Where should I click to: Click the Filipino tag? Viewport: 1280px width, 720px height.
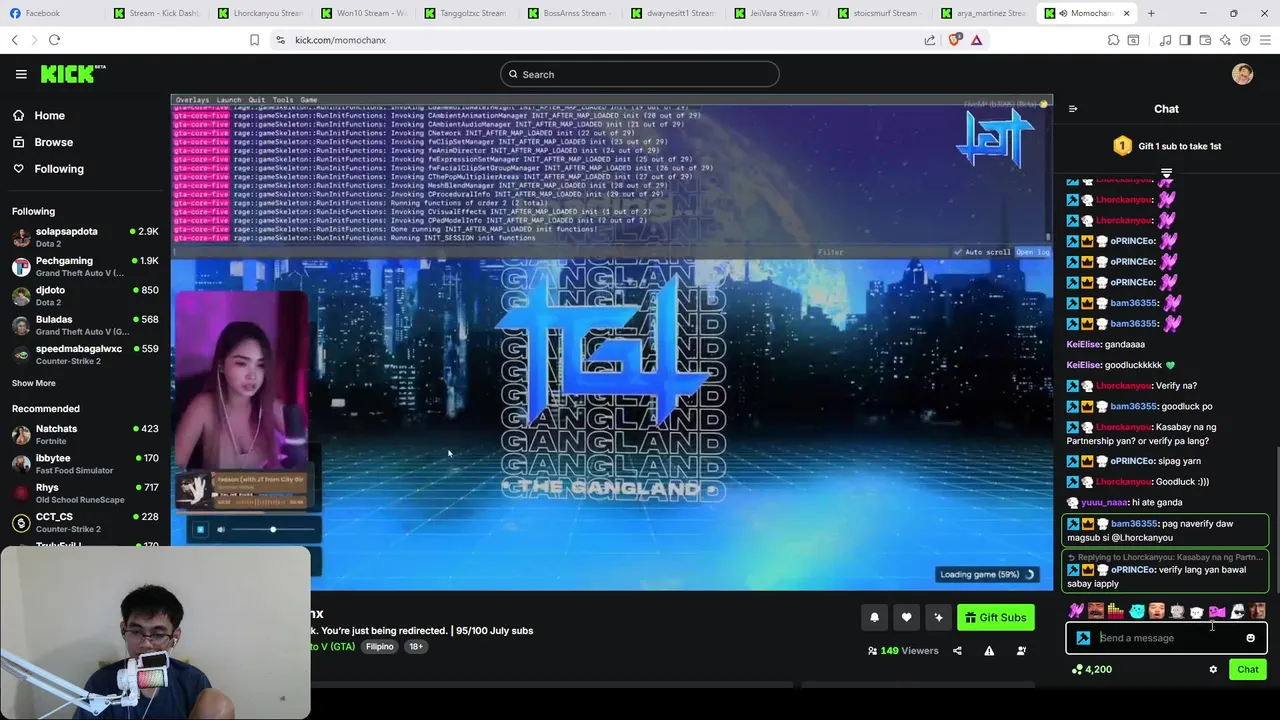point(380,647)
